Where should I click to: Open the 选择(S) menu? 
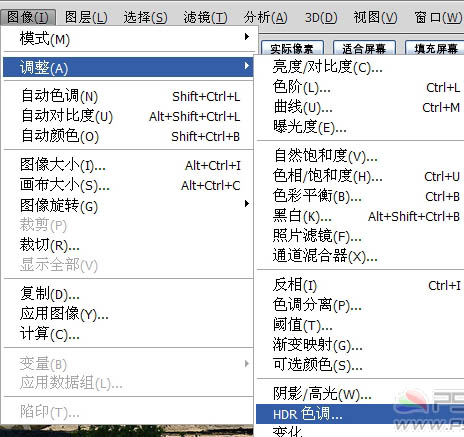pyautogui.click(x=145, y=17)
